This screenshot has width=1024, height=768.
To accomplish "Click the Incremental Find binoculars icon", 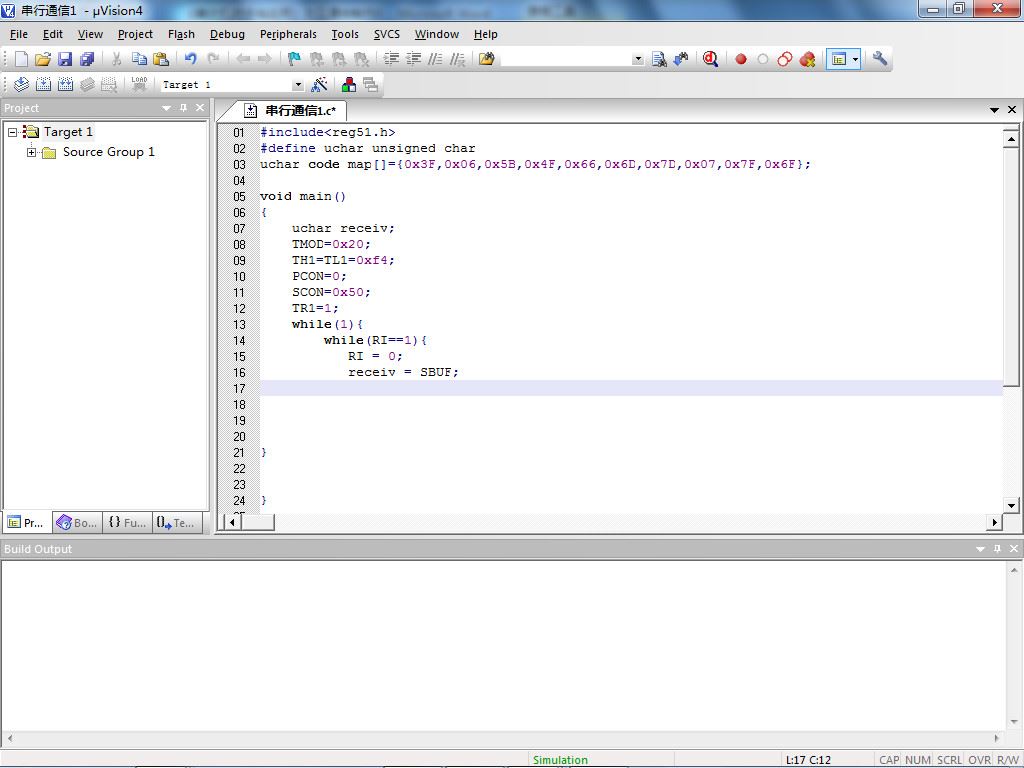I will 681,59.
